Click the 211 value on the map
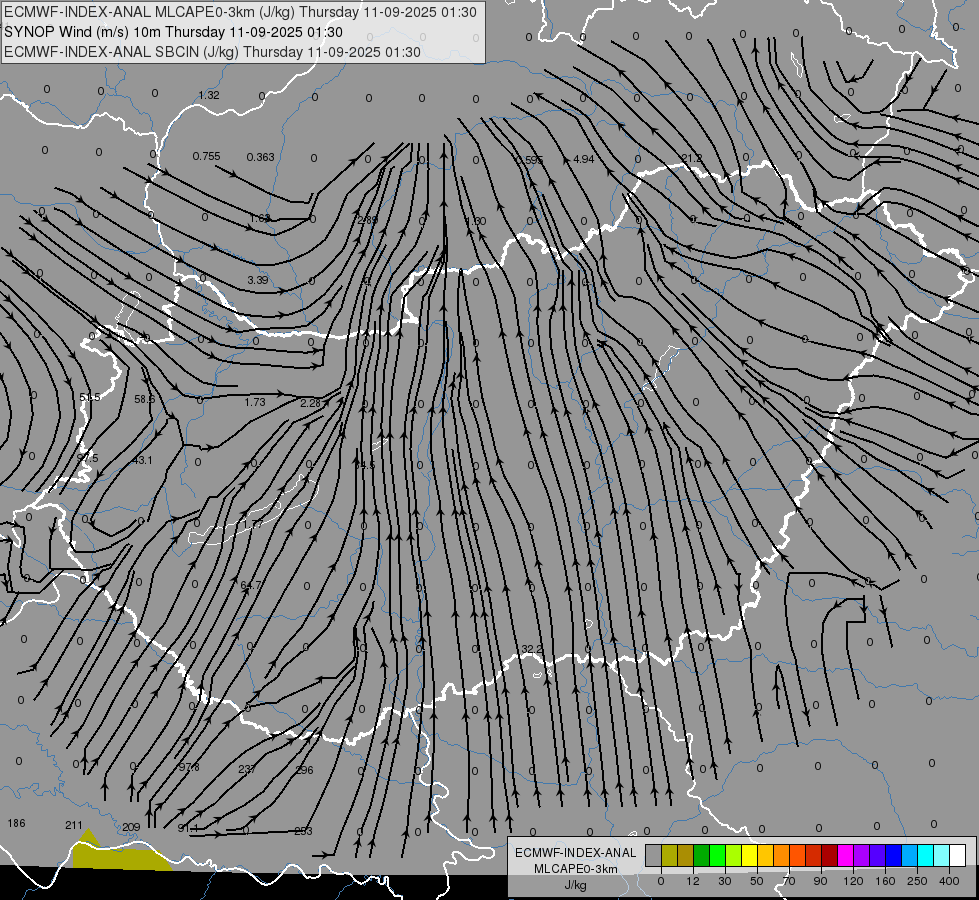The width and height of the screenshot is (979, 900). (x=74, y=825)
